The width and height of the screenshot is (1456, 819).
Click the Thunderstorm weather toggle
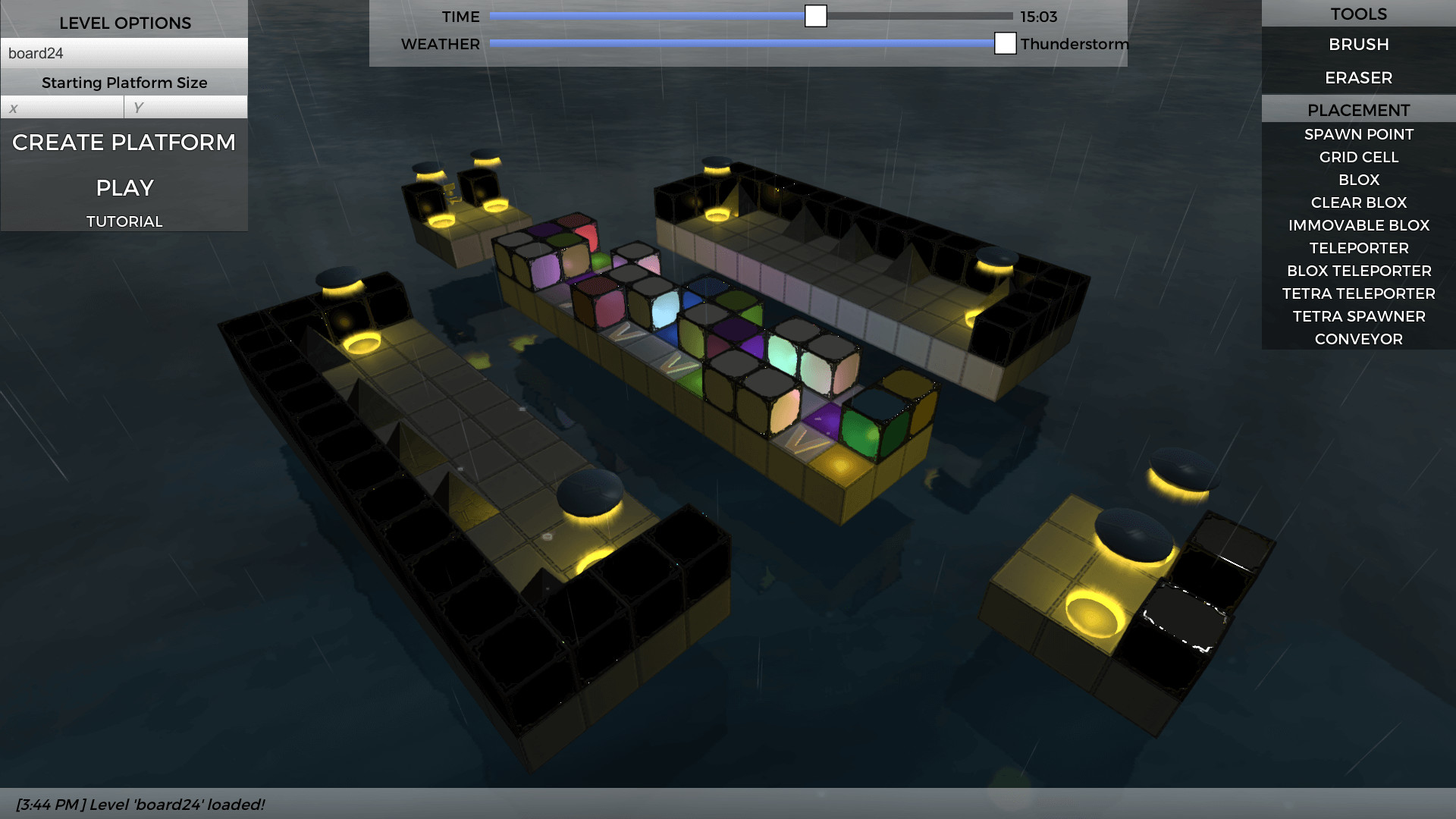pyautogui.click(x=1006, y=43)
